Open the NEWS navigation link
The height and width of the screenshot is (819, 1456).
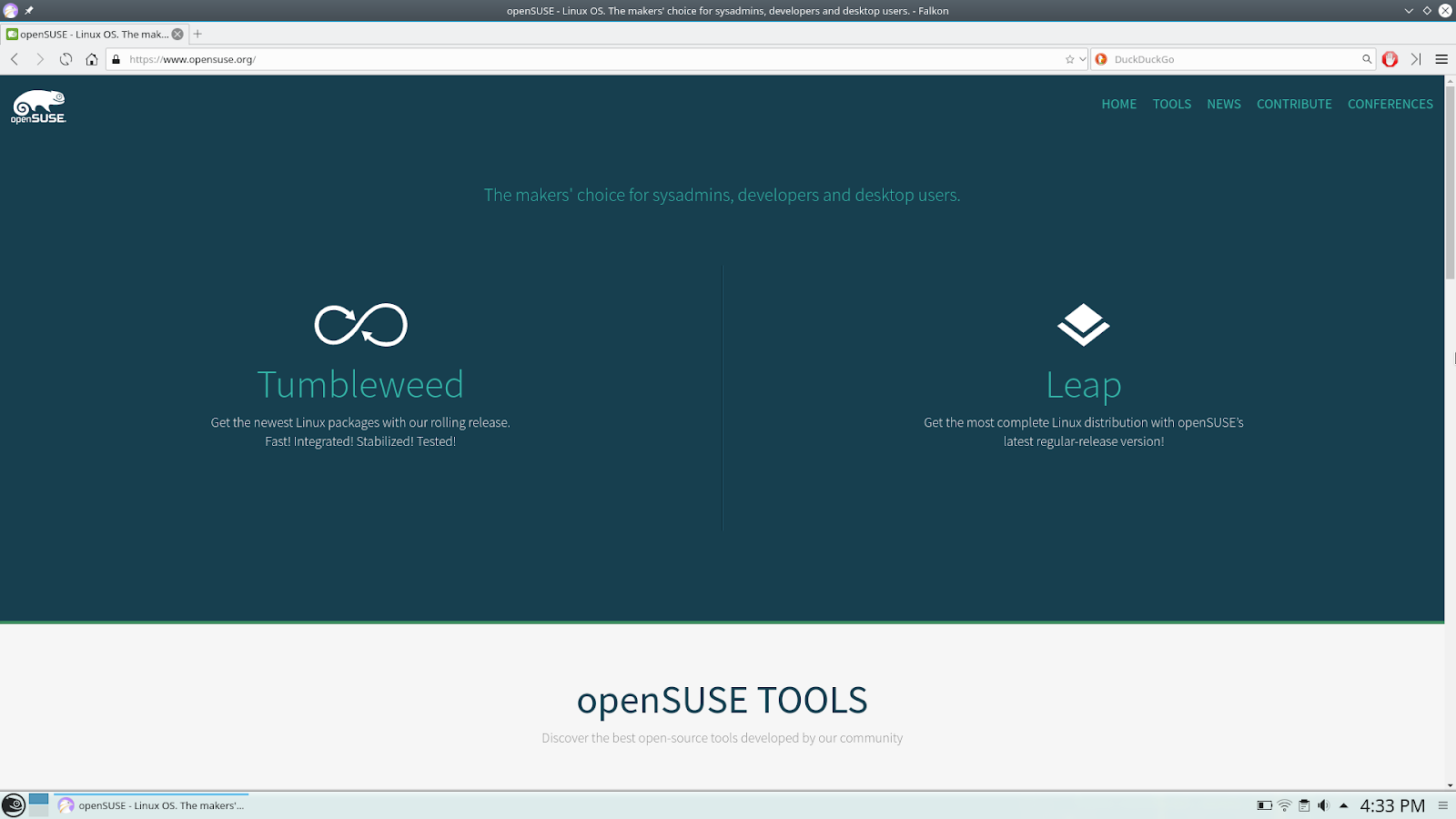[x=1224, y=105]
